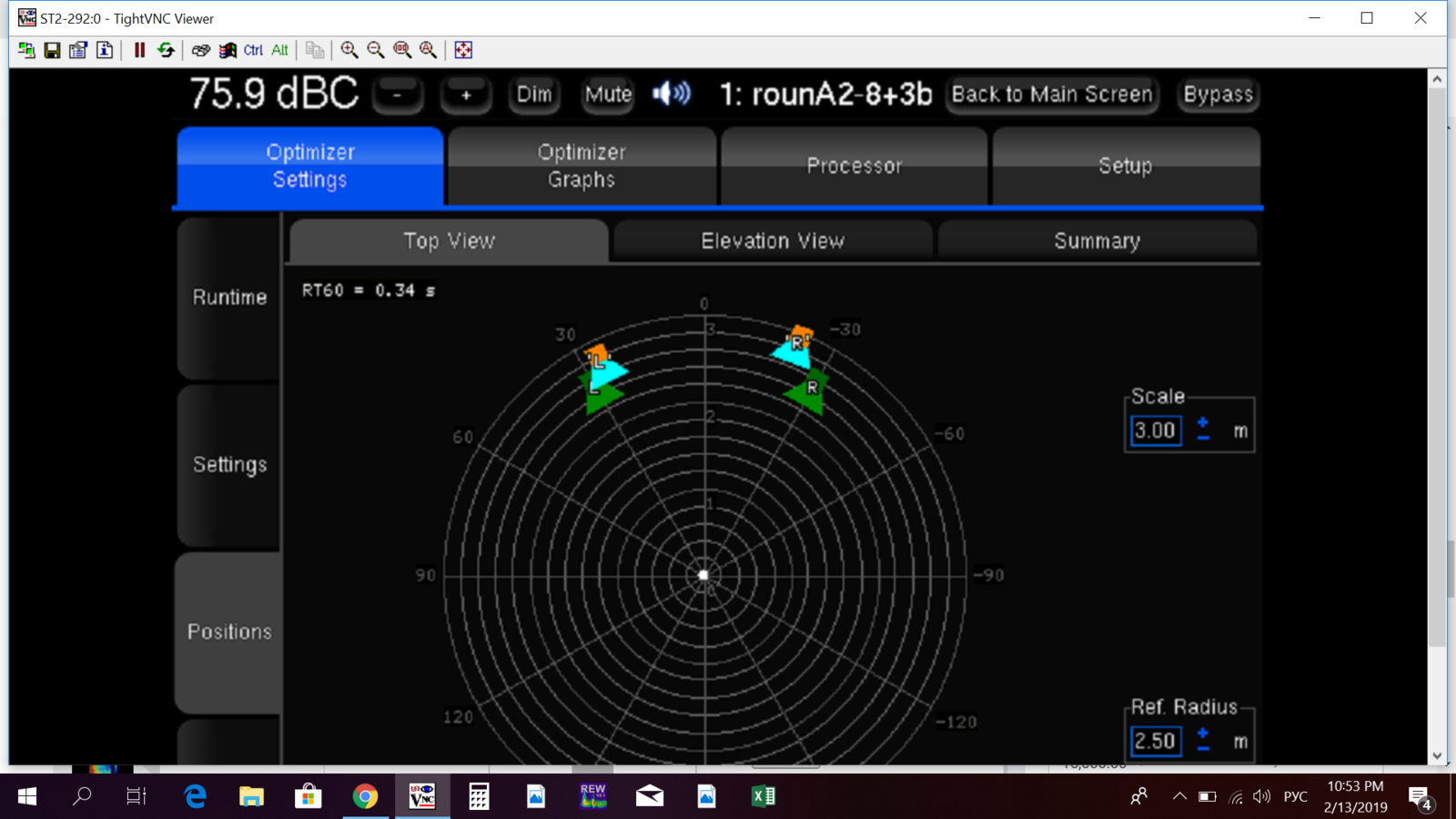This screenshot has height=819, width=1456.
Task: Click the blue speaker sound icon
Action: pos(672,93)
